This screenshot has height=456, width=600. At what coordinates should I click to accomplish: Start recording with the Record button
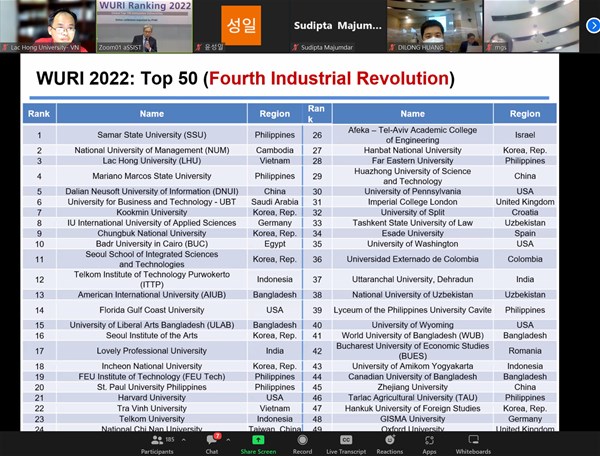(302, 443)
